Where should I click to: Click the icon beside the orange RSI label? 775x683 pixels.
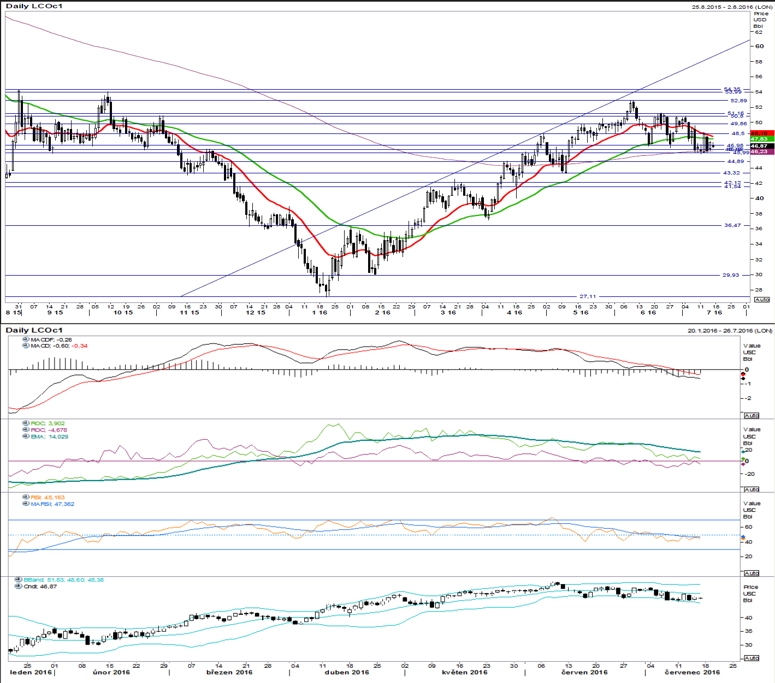[x=26, y=497]
